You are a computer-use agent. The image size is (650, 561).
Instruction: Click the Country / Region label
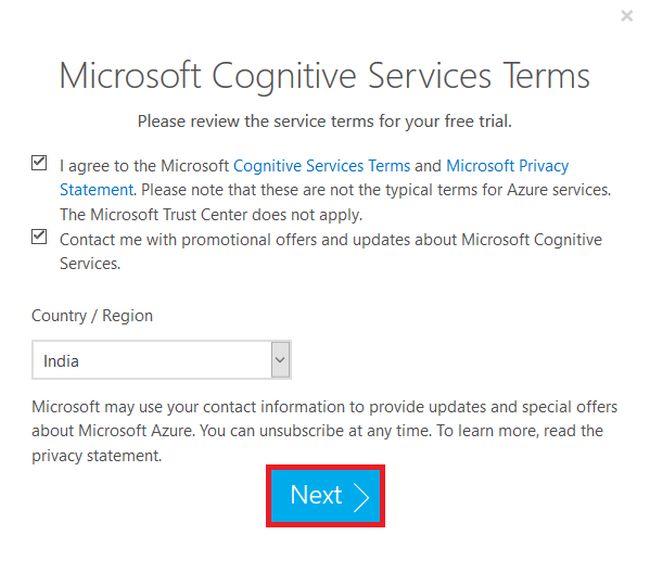pyautogui.click(x=92, y=315)
